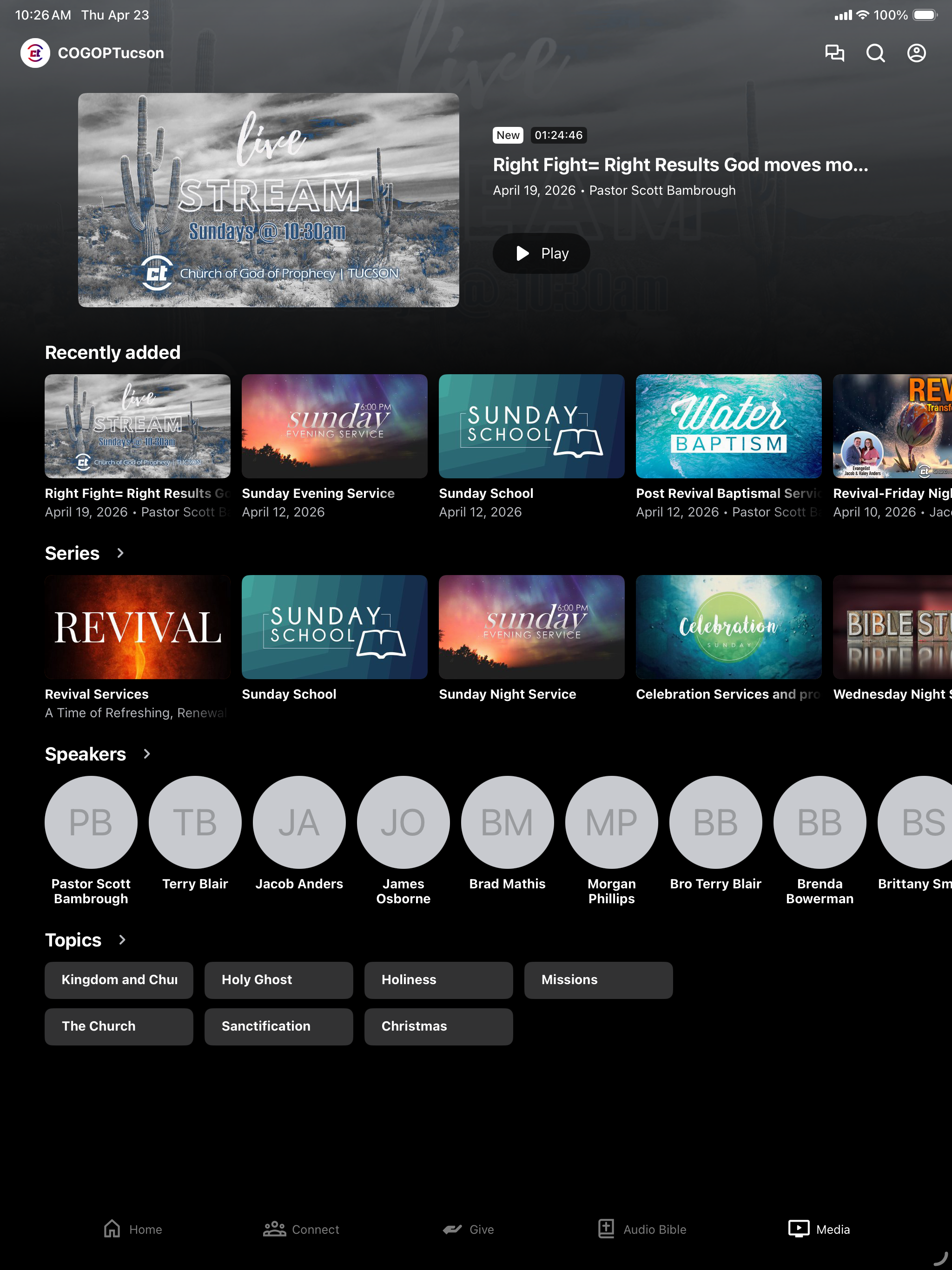
Task: Switch to the Audio Bible tab
Action: 642,1229
